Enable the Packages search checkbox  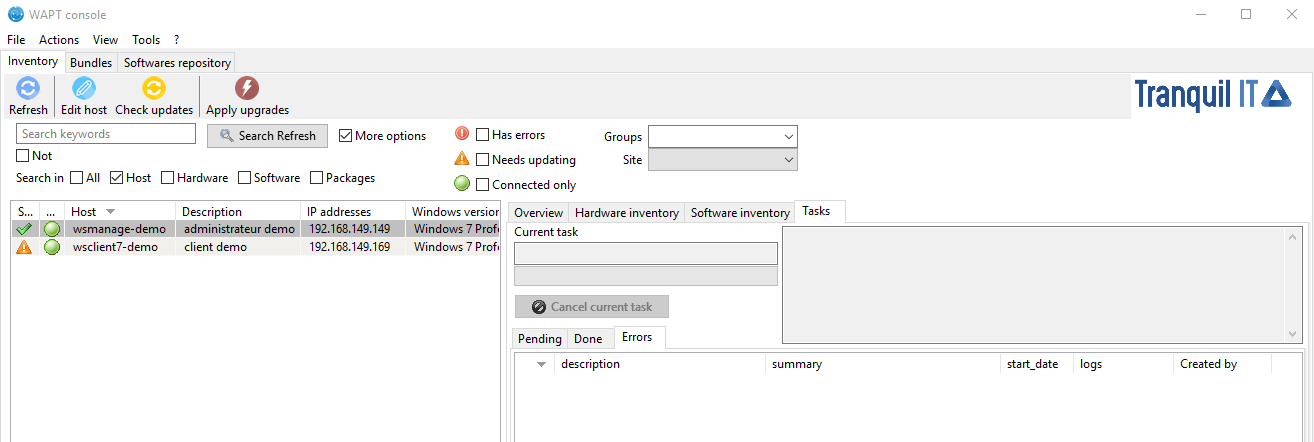[x=316, y=178]
